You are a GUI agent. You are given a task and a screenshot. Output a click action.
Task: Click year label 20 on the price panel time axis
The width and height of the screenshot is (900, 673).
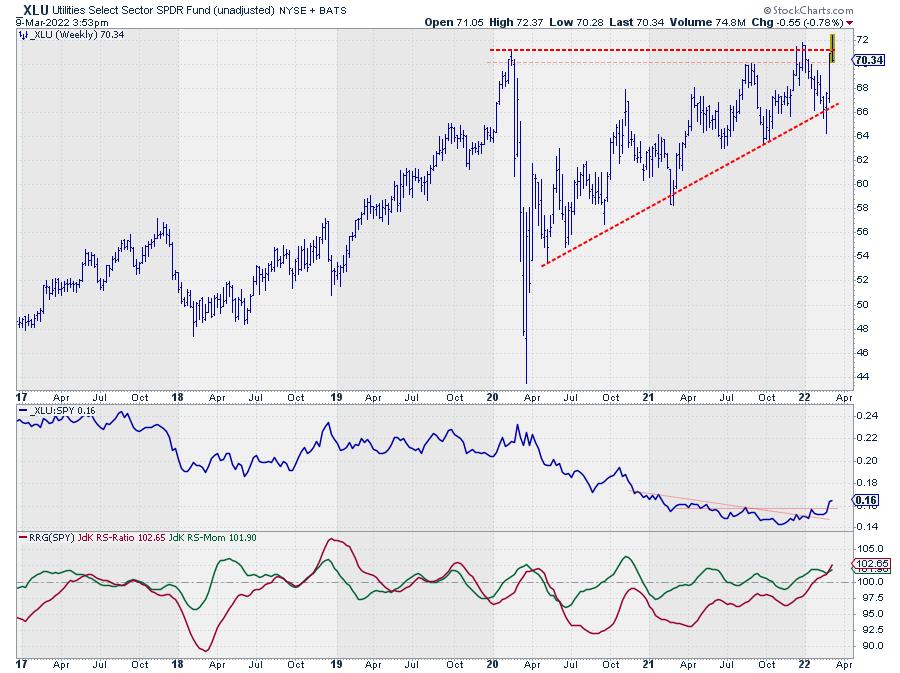492,397
